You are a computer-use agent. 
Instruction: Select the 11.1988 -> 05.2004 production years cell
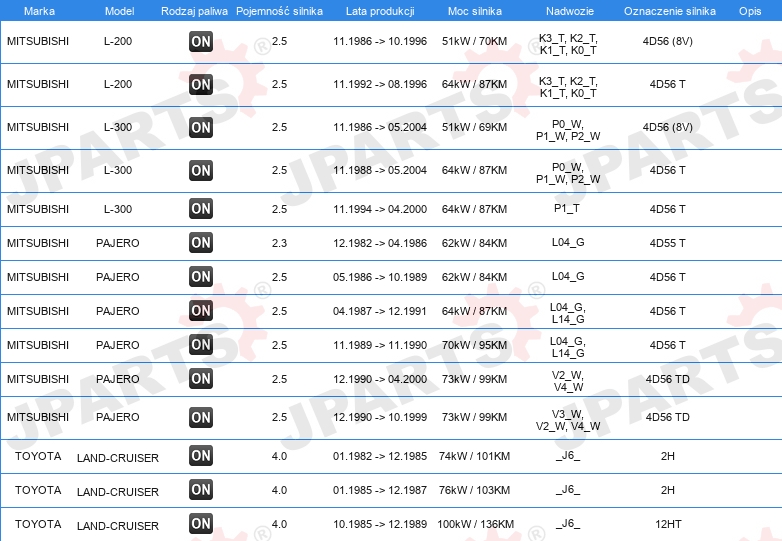(380, 170)
